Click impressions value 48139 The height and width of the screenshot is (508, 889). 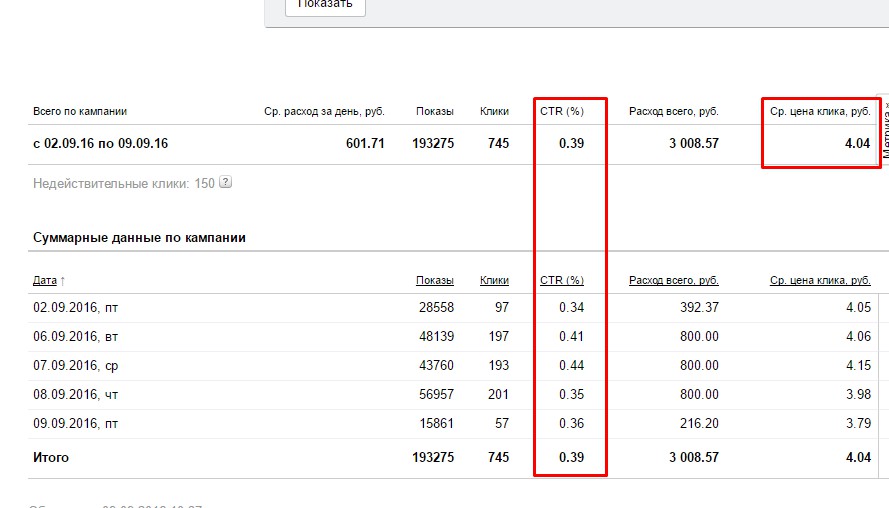pyautogui.click(x=437, y=337)
